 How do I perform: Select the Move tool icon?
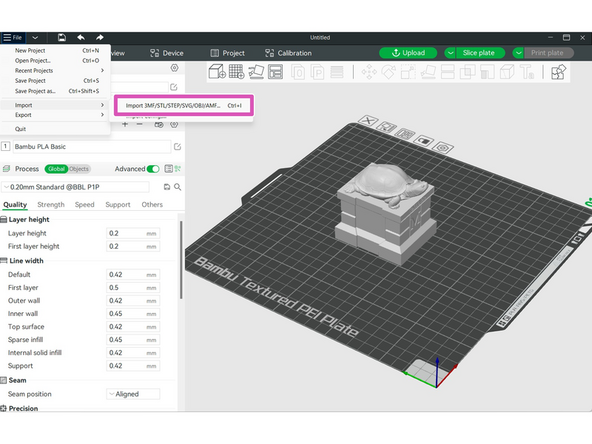coord(369,72)
